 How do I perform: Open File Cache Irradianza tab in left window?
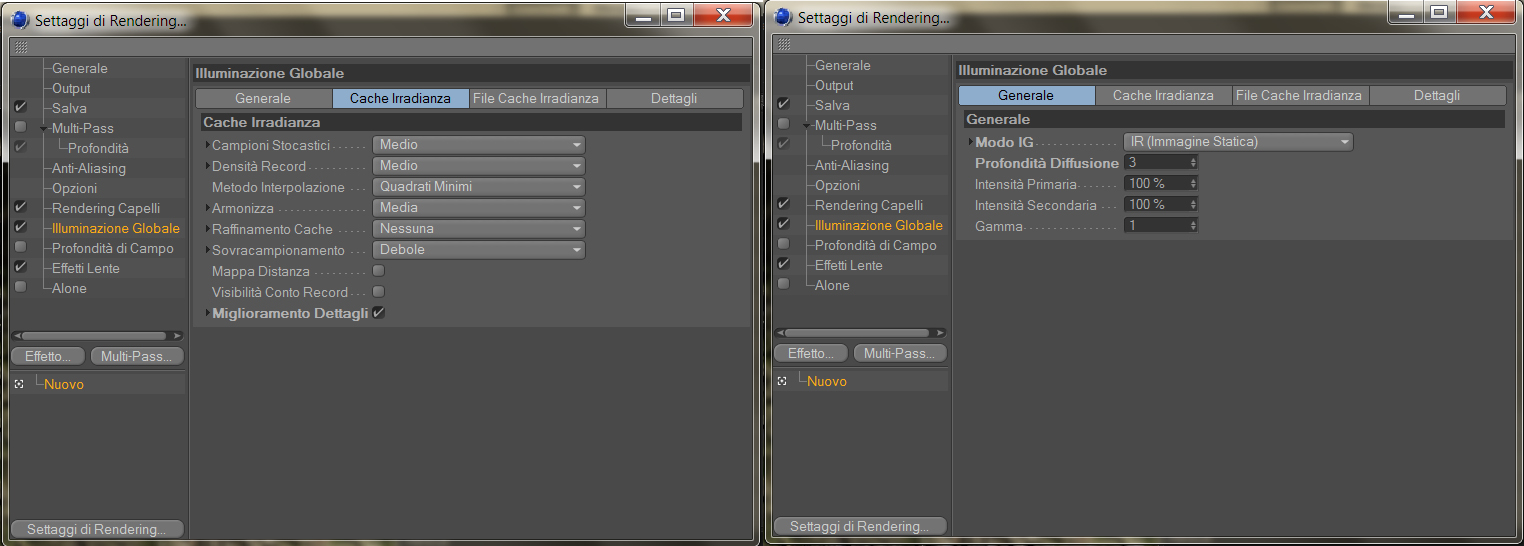click(x=537, y=98)
